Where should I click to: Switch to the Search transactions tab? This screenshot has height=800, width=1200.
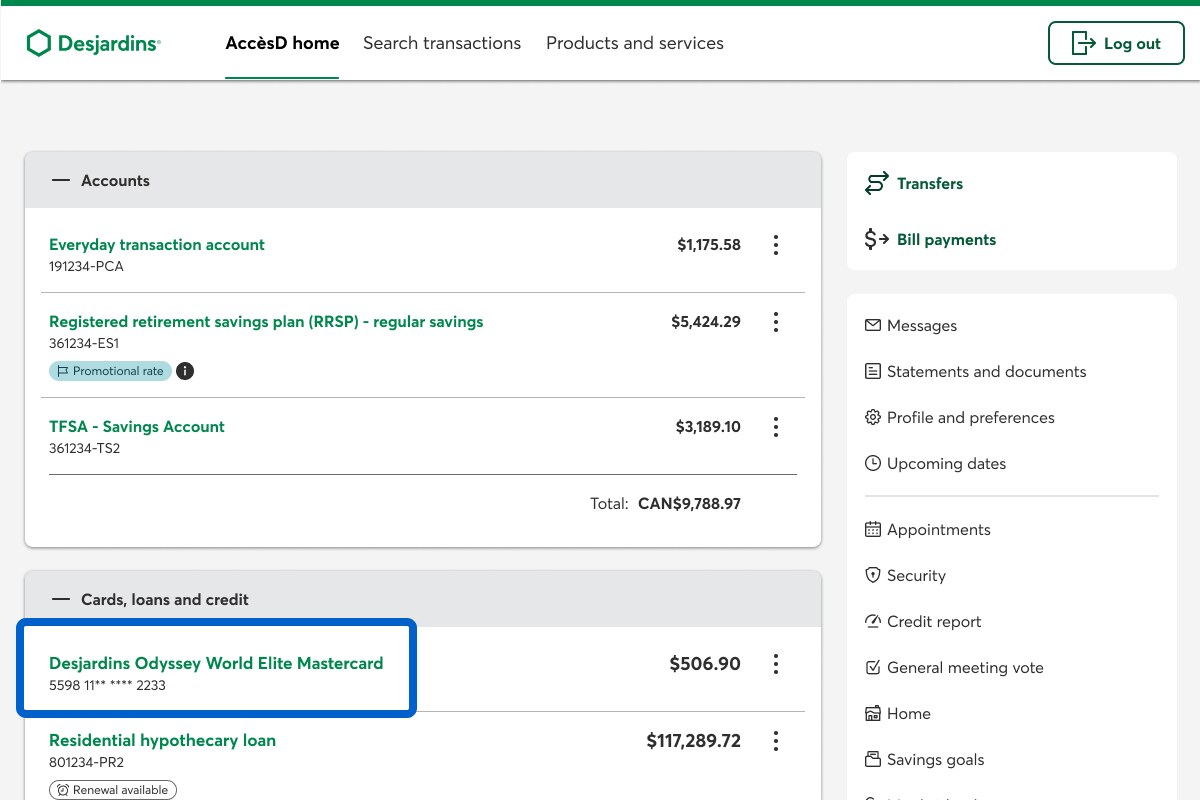point(442,43)
